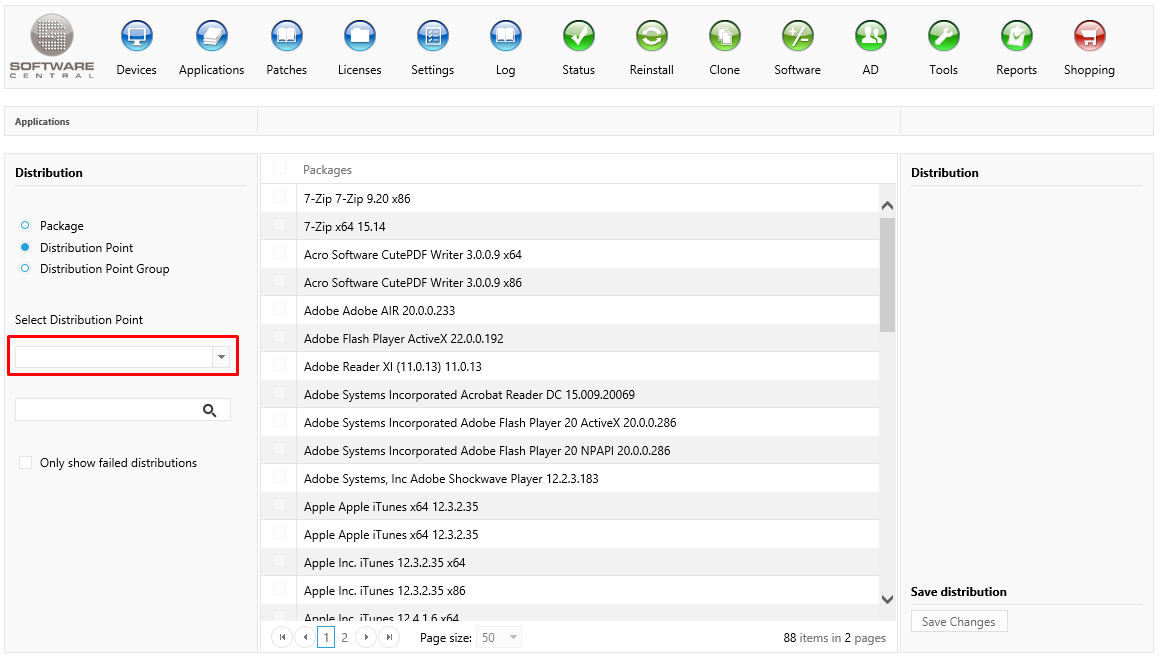Jump to the last page of packages
The width and height of the screenshot is (1161, 659).
(389, 637)
